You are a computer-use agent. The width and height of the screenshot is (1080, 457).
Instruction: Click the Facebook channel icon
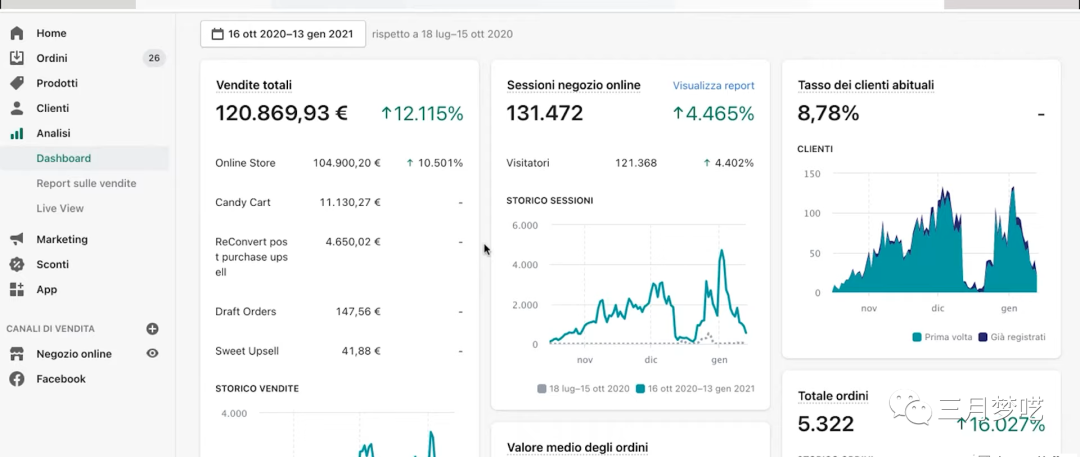click(17, 379)
